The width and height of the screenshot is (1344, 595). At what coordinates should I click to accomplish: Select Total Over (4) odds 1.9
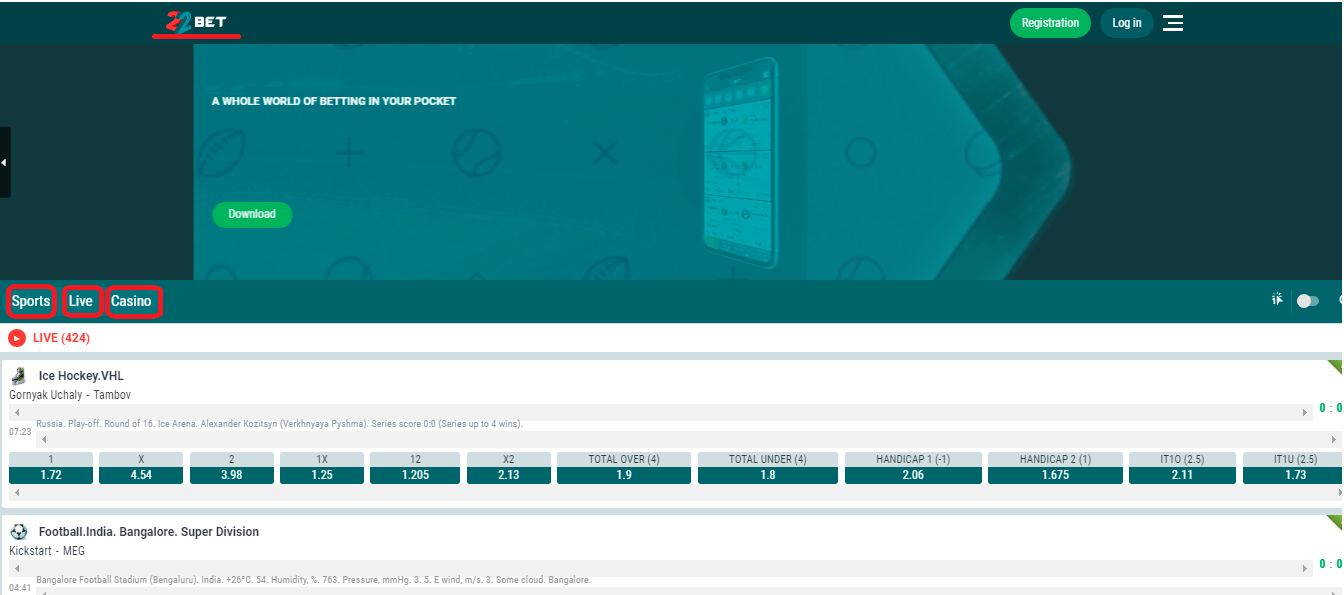coord(624,475)
